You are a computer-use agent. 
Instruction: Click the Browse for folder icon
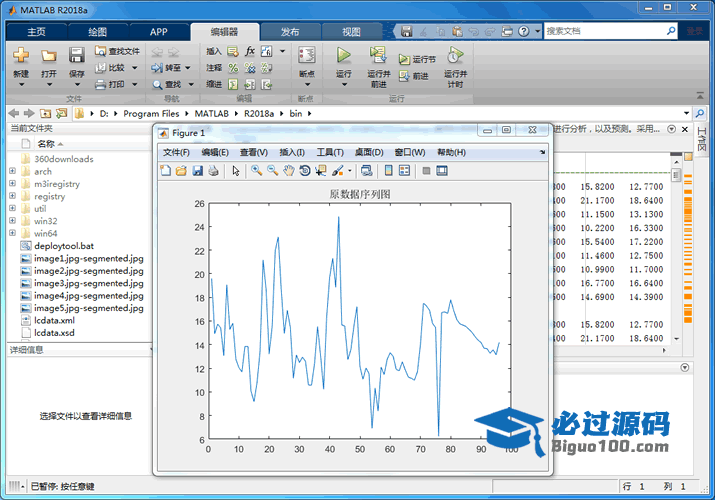tap(61, 113)
